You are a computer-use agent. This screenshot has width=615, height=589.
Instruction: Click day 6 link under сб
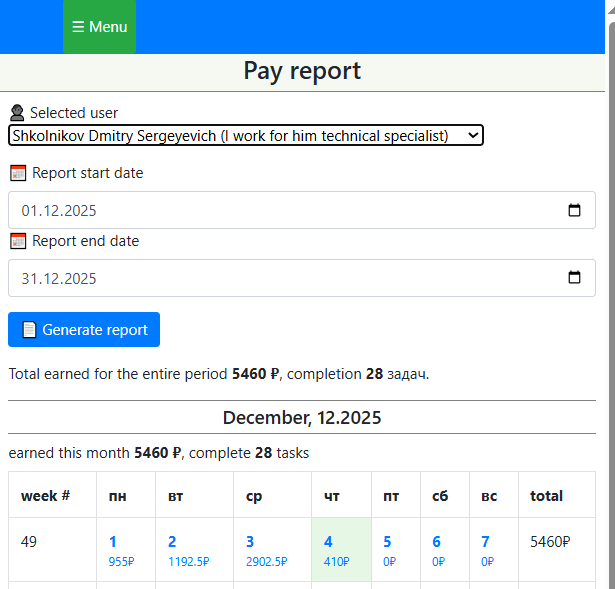(436, 542)
